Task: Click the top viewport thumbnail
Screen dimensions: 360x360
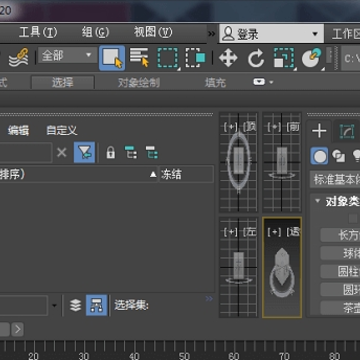Action: point(238,162)
